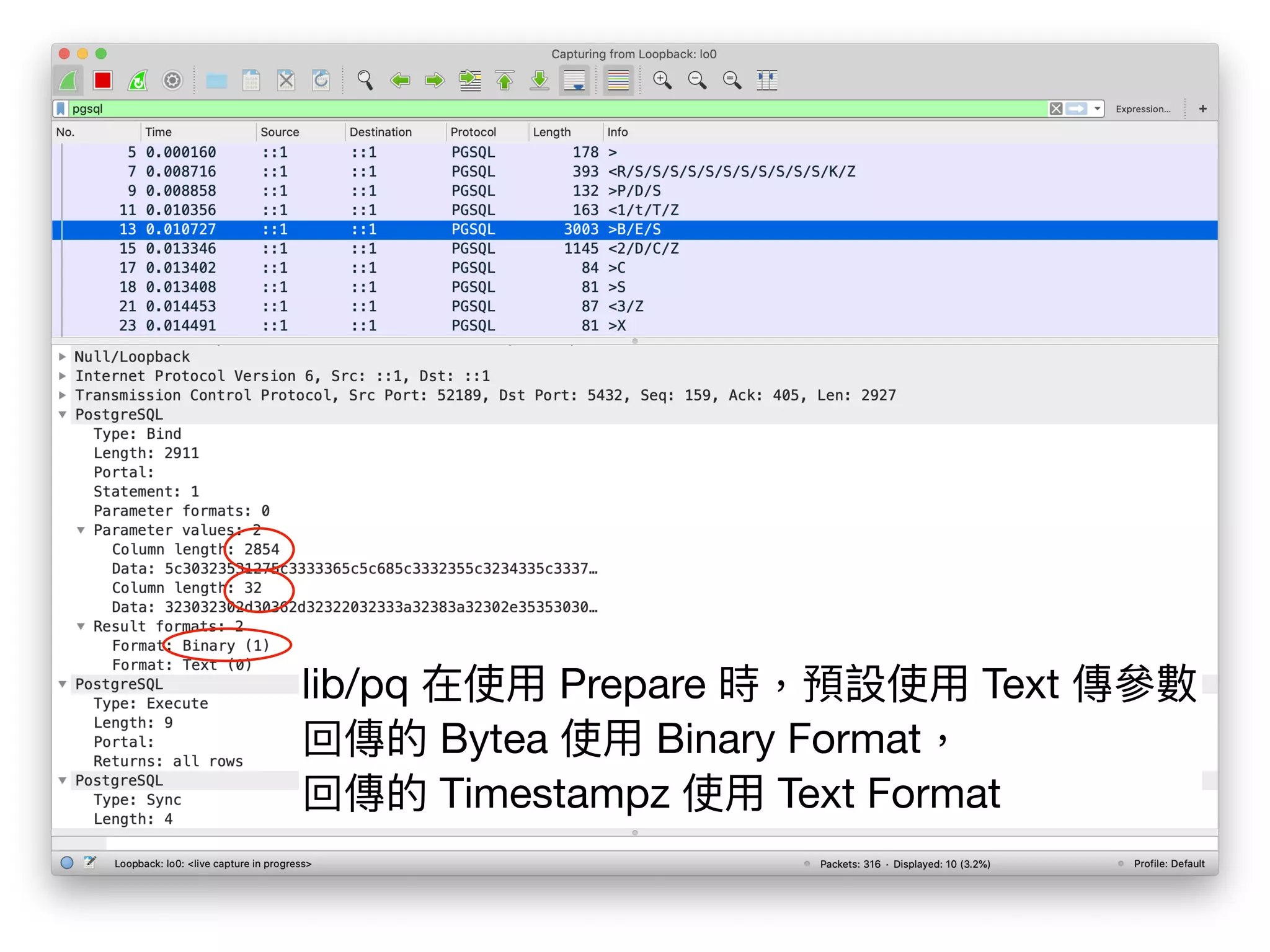This screenshot has height=952, width=1270.
Task: Toggle auto scroll during live capture
Action: (575, 81)
